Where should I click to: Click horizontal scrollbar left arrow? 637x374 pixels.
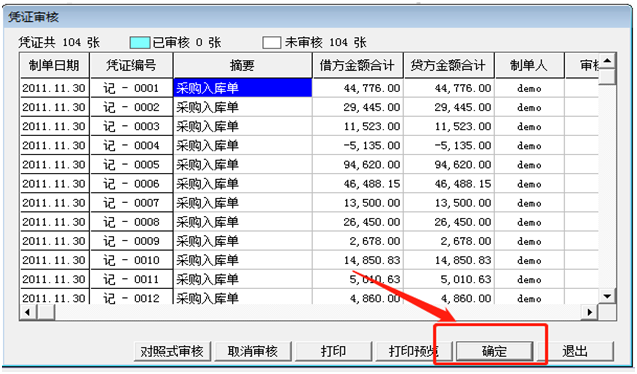[x=28, y=312]
